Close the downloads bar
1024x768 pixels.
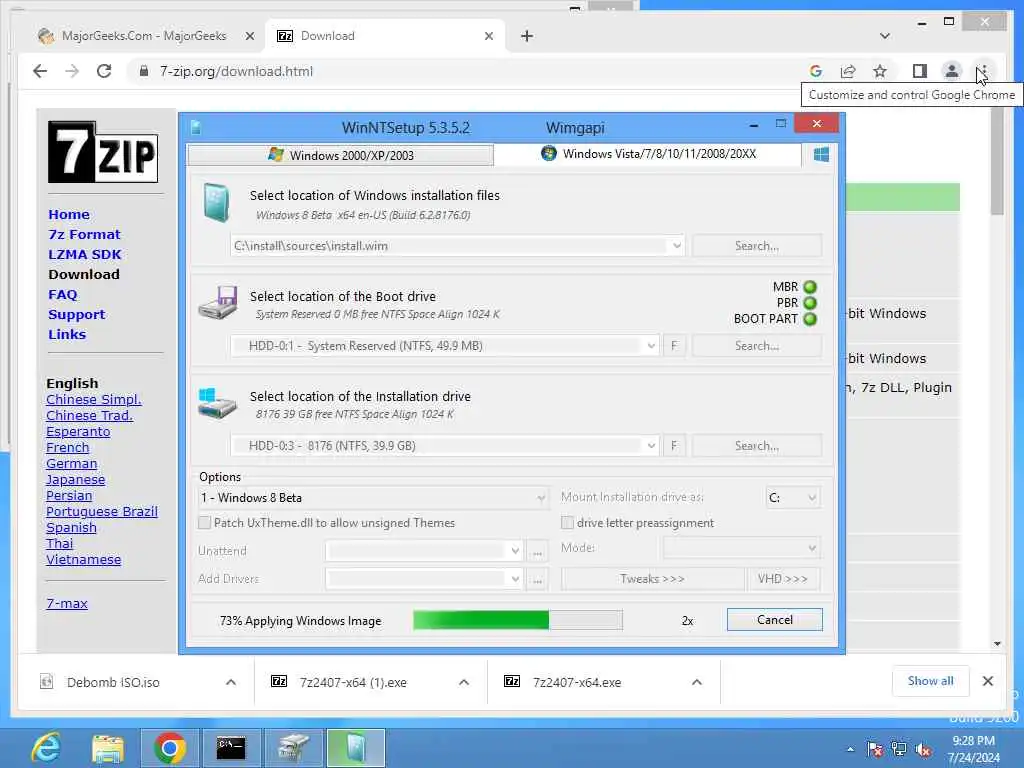pos(987,681)
